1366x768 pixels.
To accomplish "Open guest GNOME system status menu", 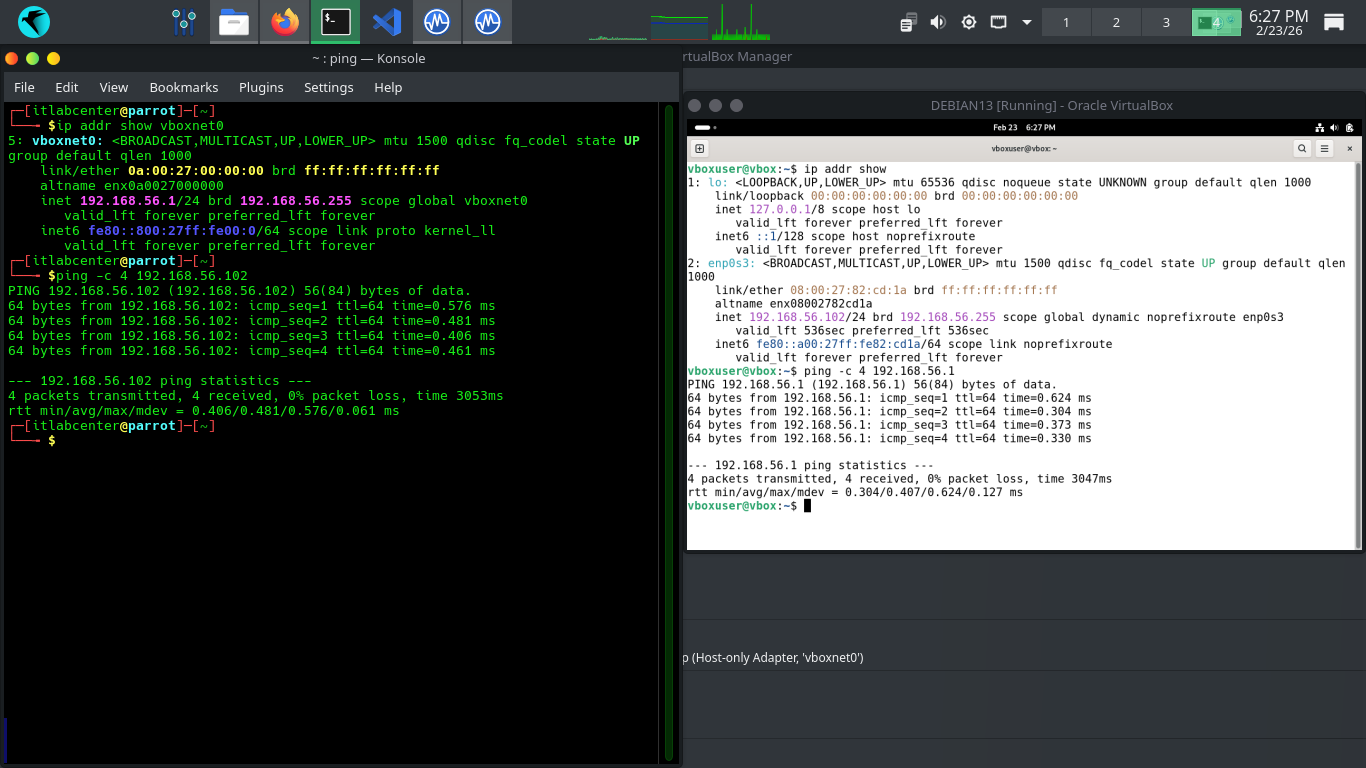I will (1335, 128).
